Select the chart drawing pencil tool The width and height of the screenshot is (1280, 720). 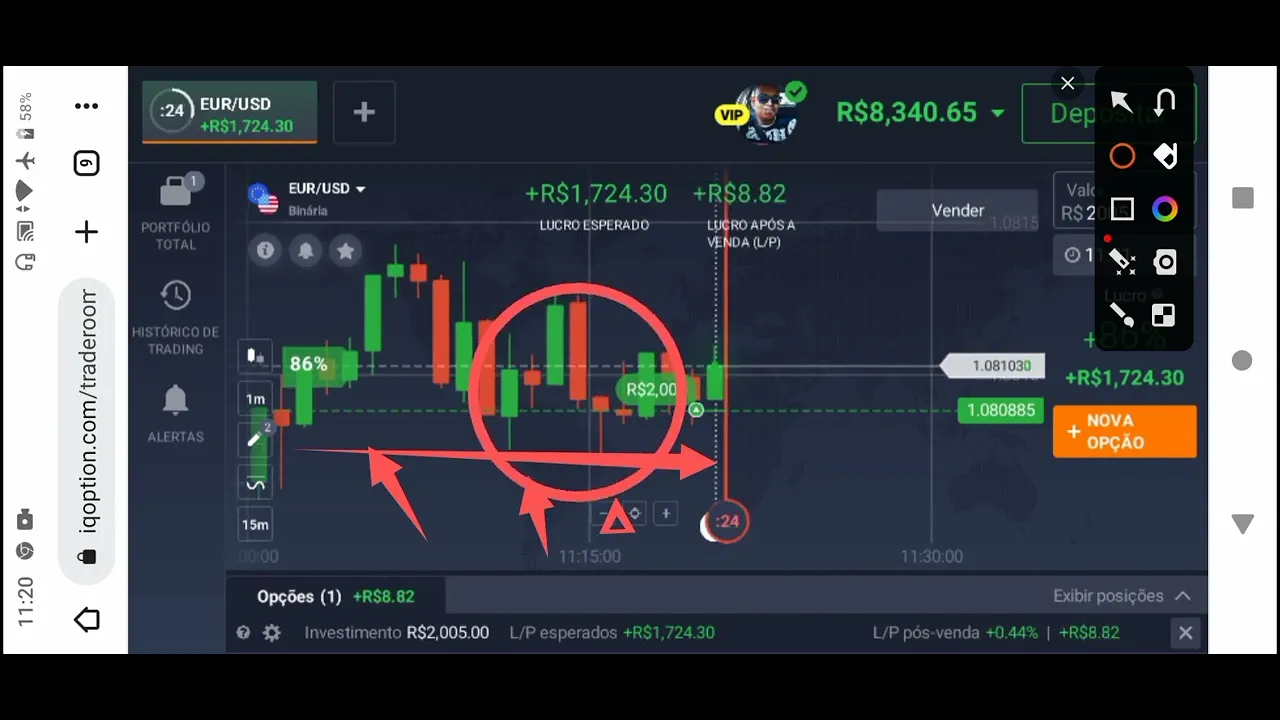pyautogui.click(x=256, y=437)
